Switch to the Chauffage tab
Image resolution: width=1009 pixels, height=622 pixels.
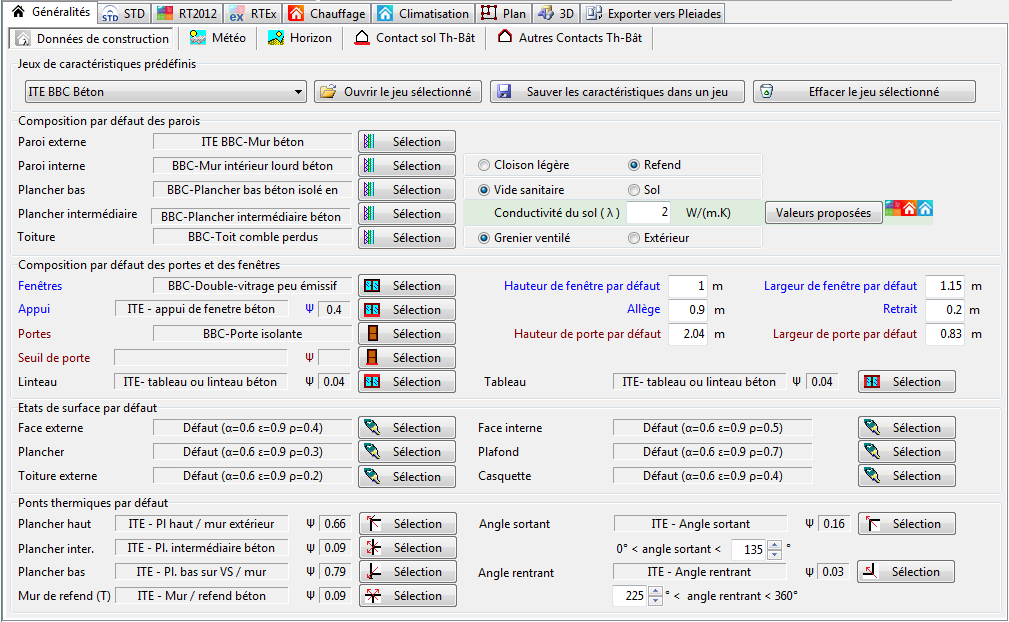pos(326,14)
